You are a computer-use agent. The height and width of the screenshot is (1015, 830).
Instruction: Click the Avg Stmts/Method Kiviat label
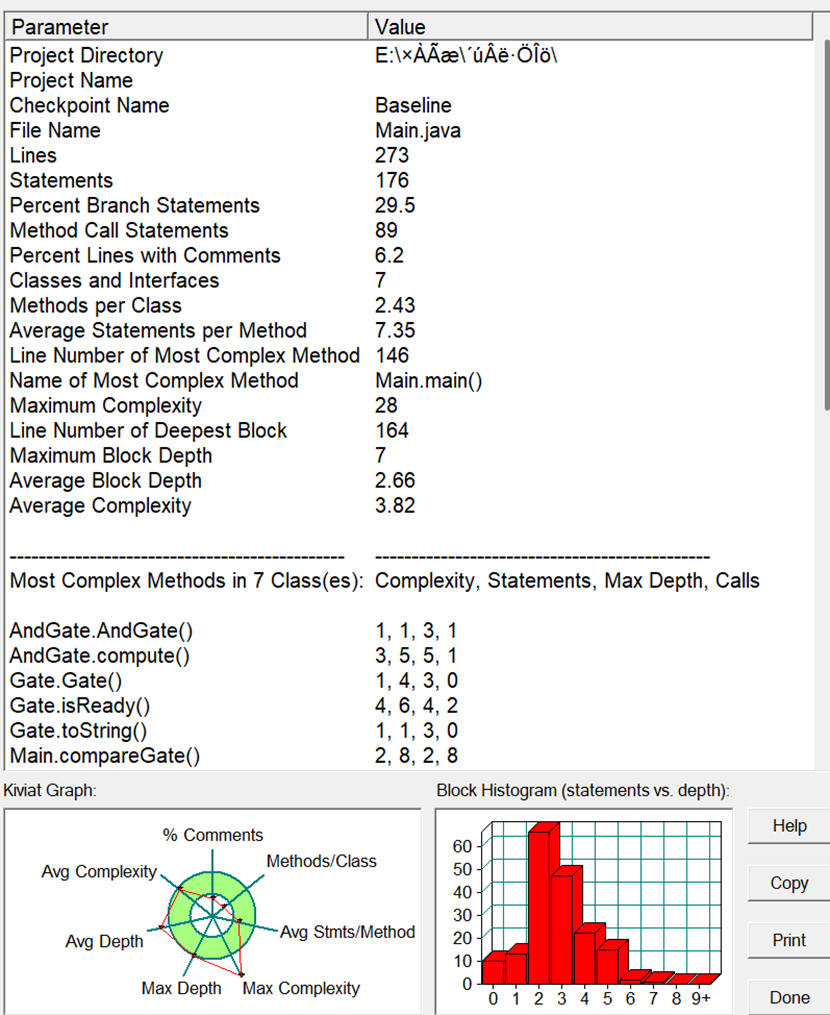[x=348, y=932]
